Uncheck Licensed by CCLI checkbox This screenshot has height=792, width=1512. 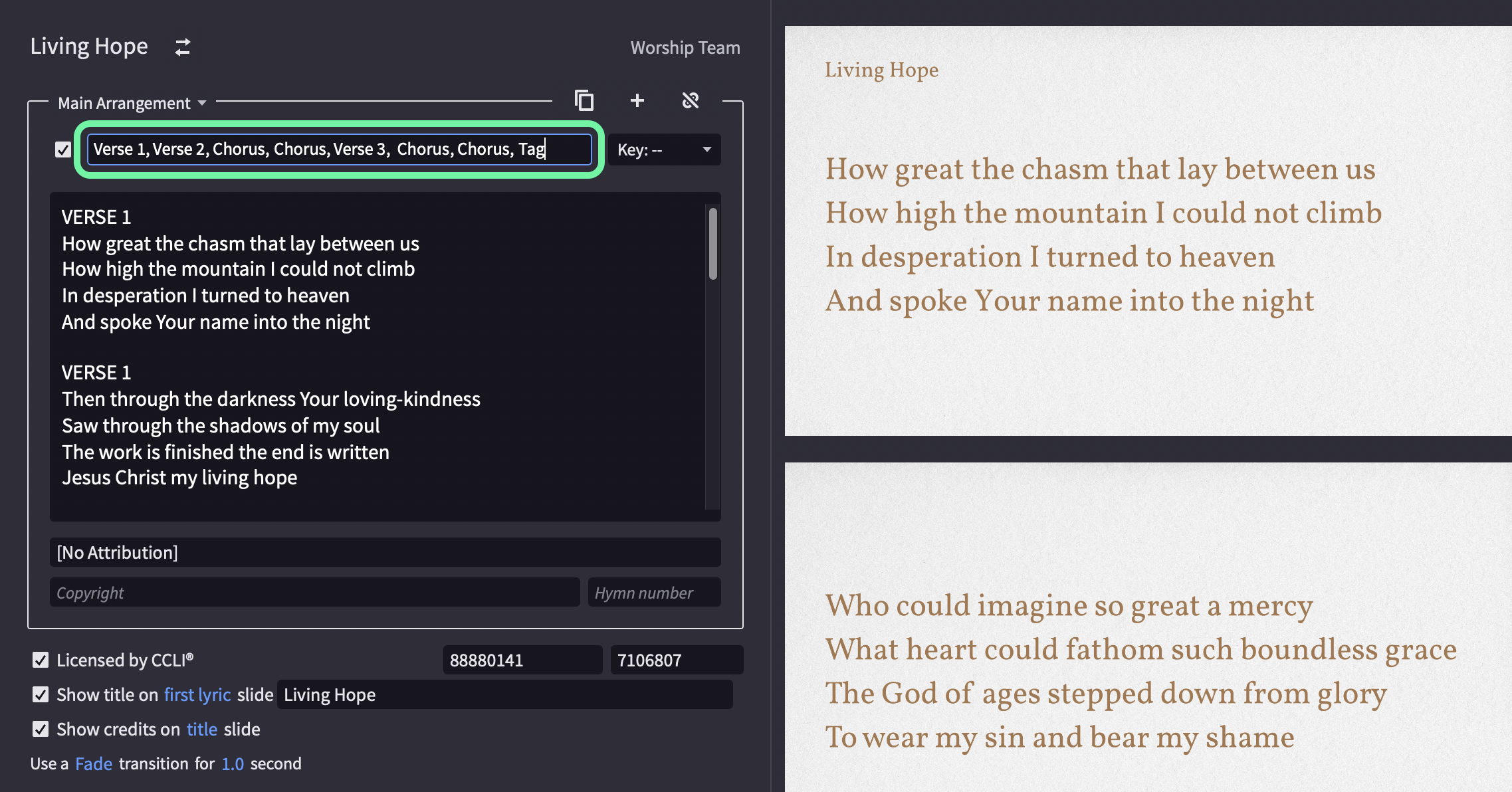(41, 660)
